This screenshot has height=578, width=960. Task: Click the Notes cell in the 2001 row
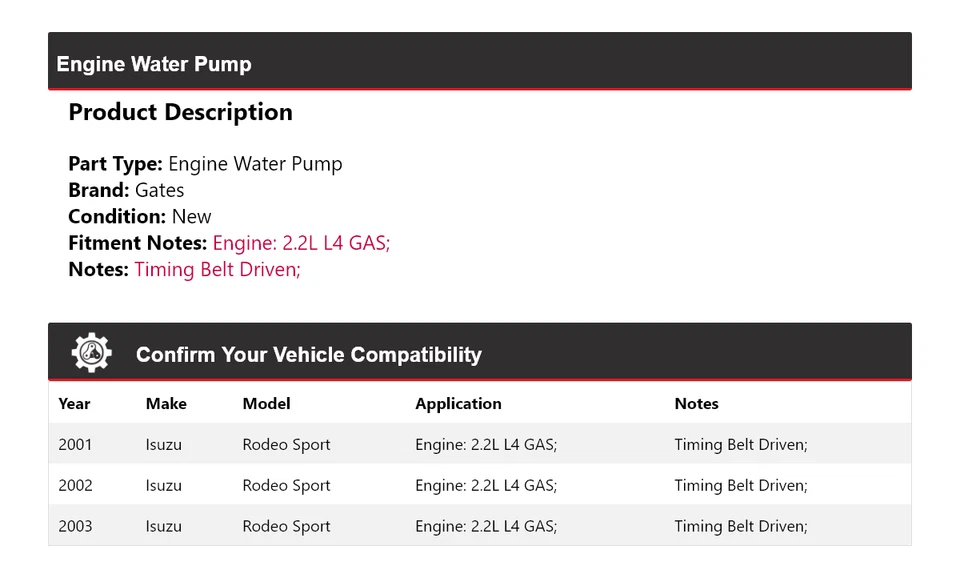(x=740, y=445)
